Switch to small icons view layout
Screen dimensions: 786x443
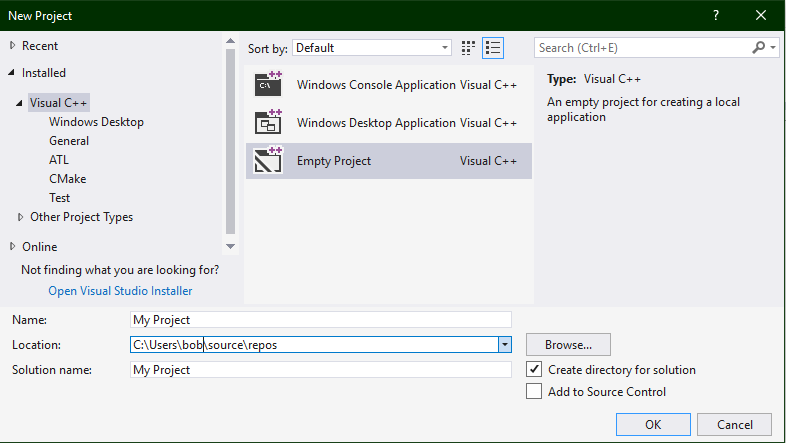tap(469, 48)
